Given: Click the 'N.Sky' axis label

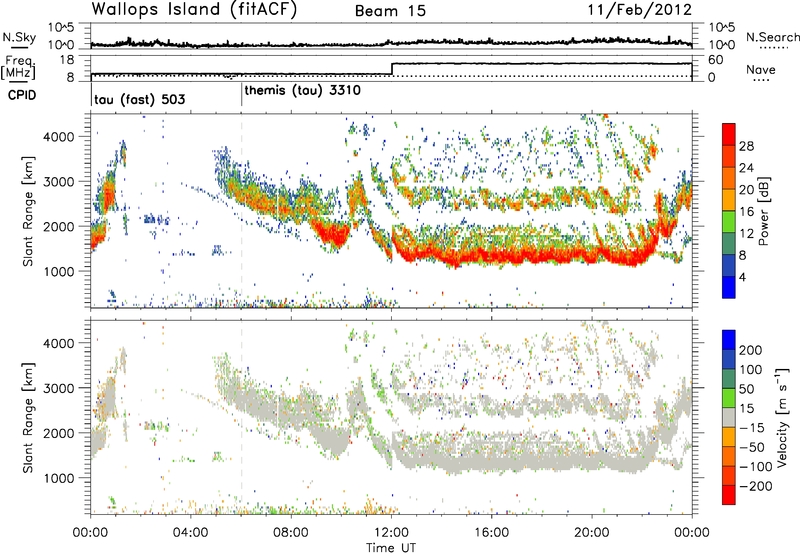Looking at the screenshot, I should click(19, 38).
